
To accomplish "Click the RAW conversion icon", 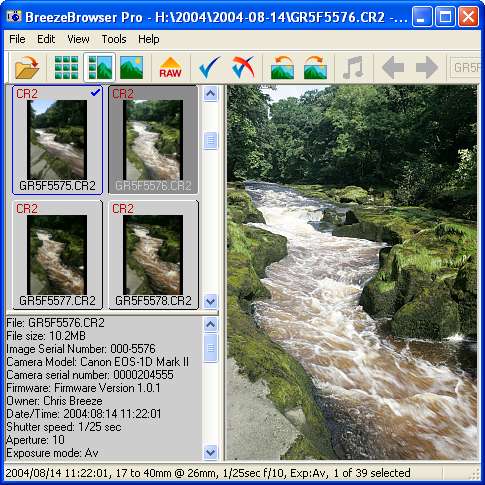I will pos(170,67).
